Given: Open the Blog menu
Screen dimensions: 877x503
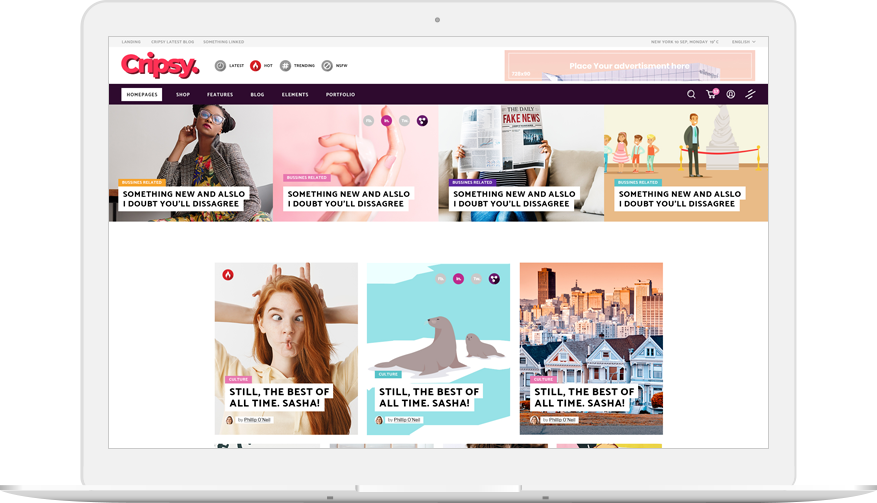Looking at the screenshot, I should (257, 95).
